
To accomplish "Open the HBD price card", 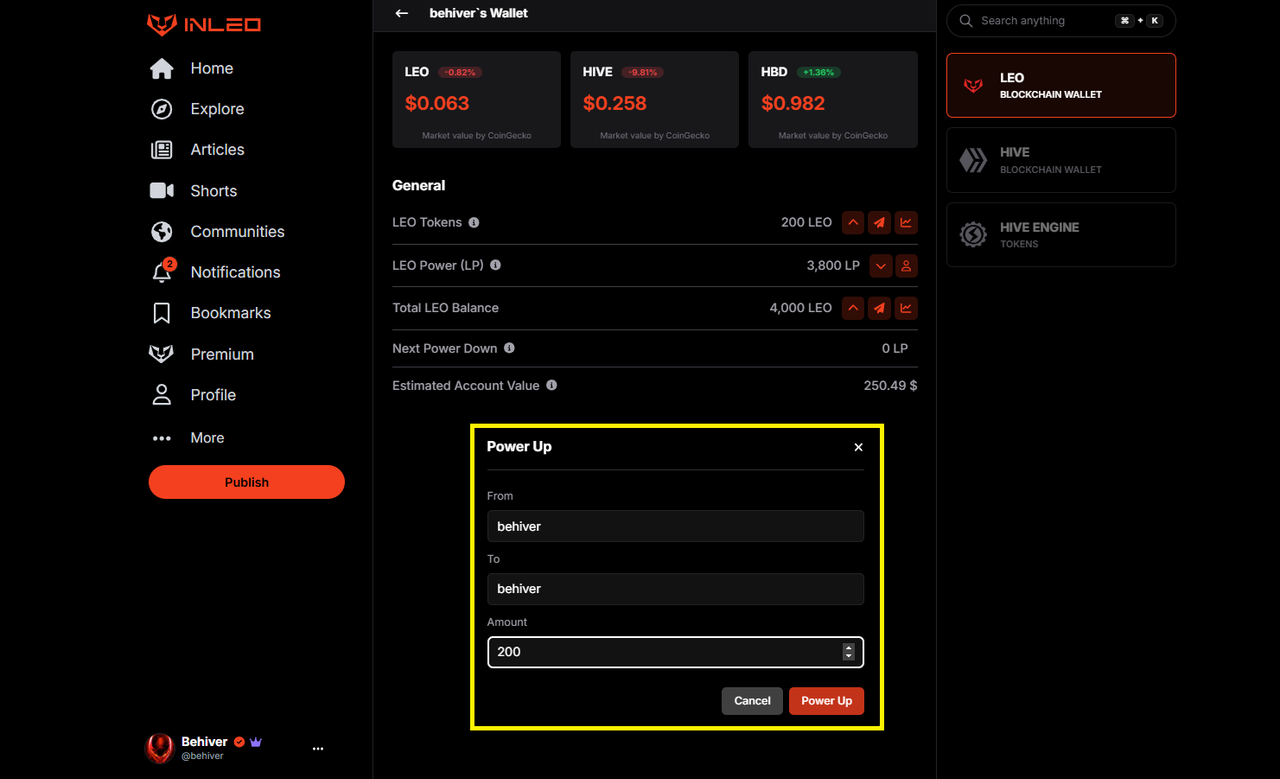I will pyautogui.click(x=833, y=100).
